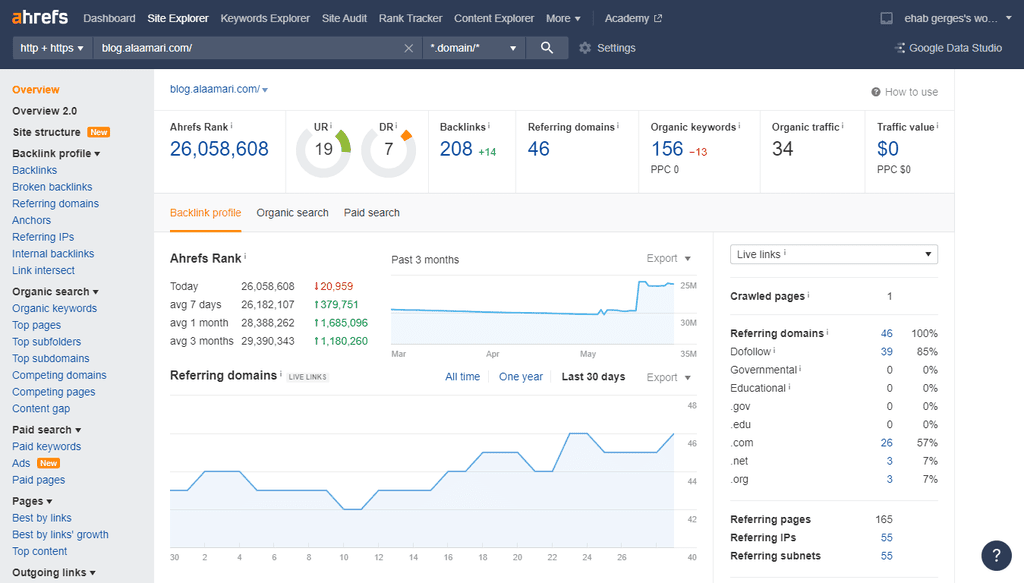Go to Dashboard in top navigation
Image resolution: width=1024 pixels, height=583 pixels.
tap(109, 18)
